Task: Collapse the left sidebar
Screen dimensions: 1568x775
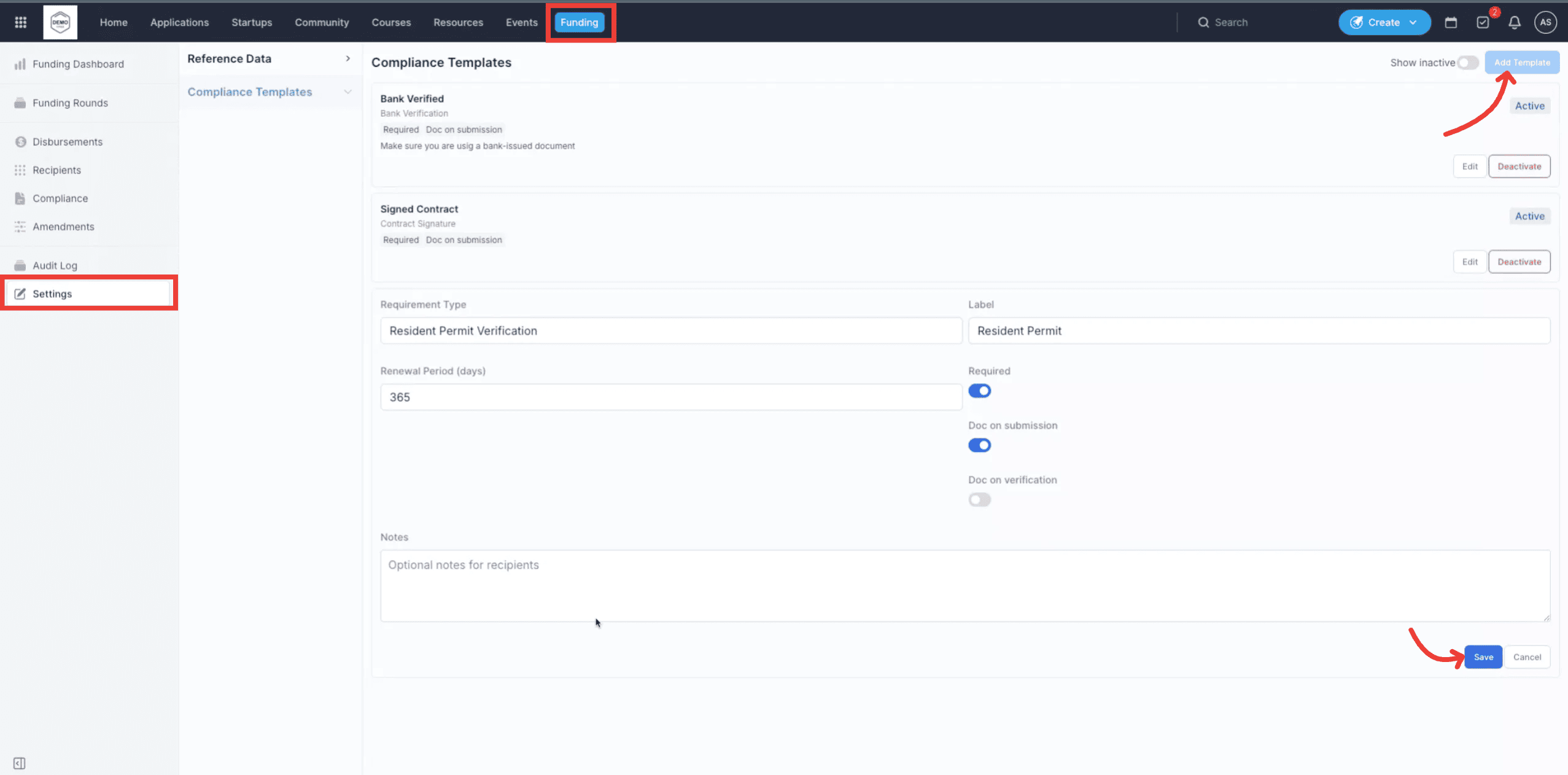Action: 19,763
